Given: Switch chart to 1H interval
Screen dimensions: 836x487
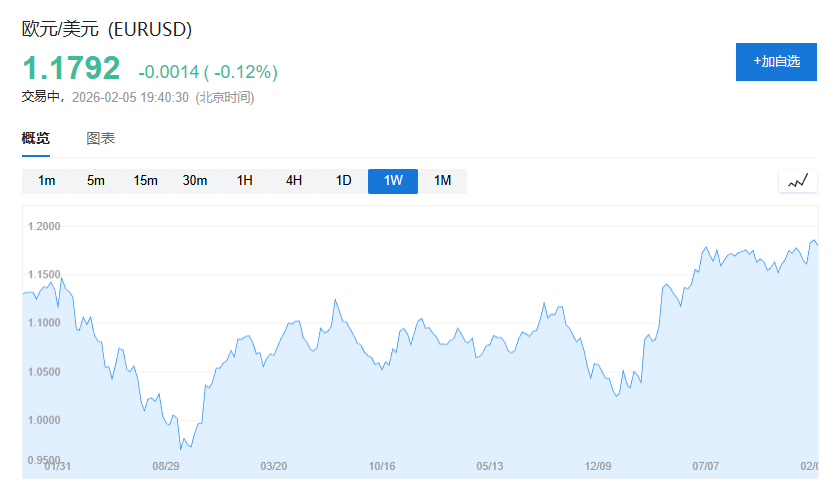Looking at the screenshot, I should point(245,181).
